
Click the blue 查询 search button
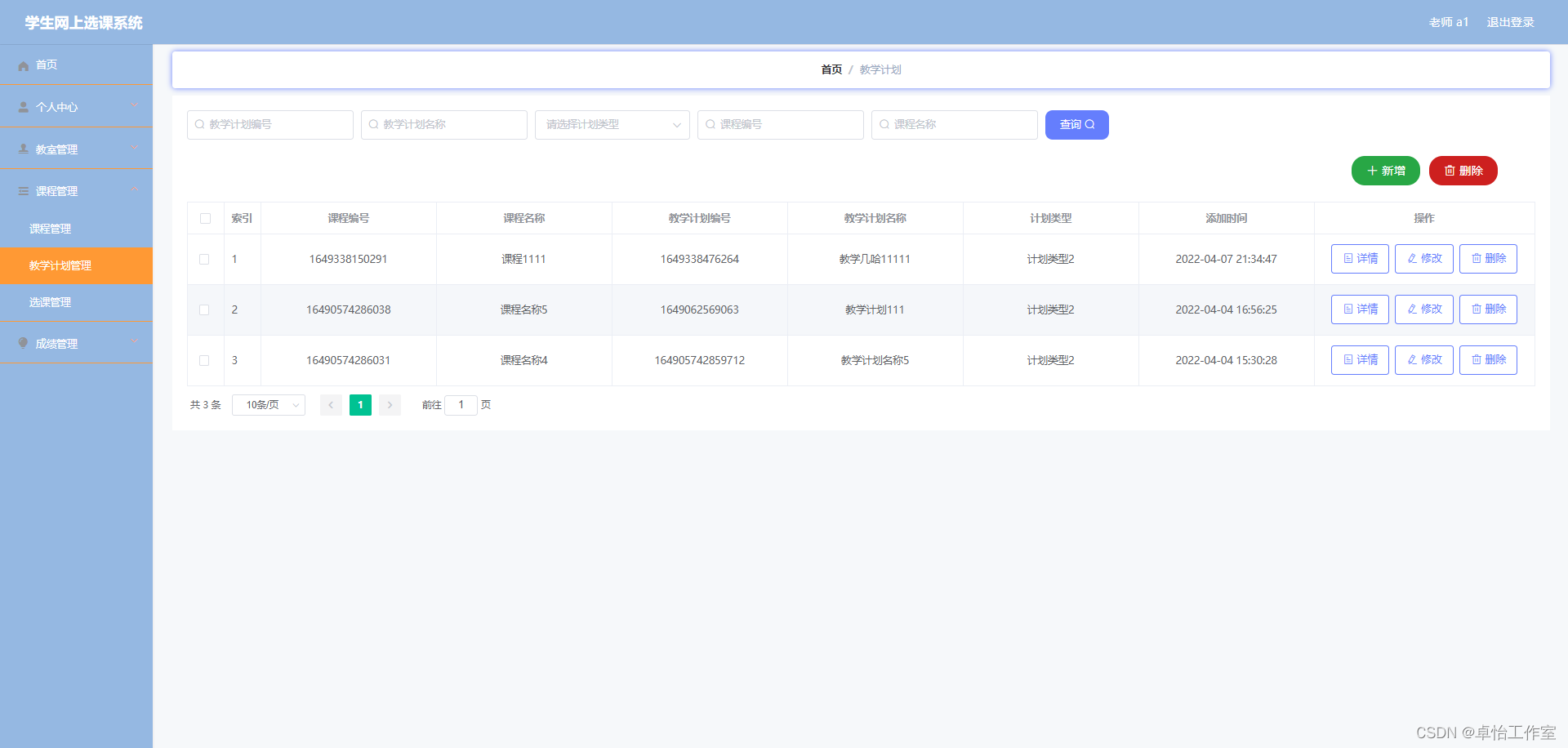point(1077,125)
